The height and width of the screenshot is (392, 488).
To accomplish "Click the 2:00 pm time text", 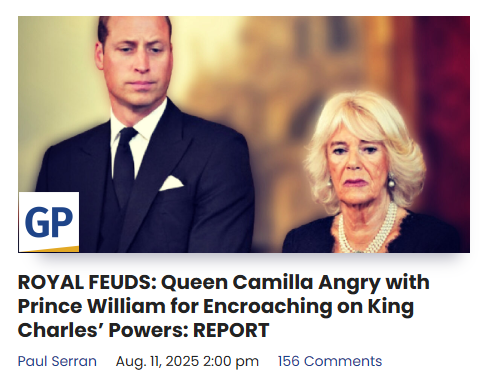I will (x=231, y=361).
